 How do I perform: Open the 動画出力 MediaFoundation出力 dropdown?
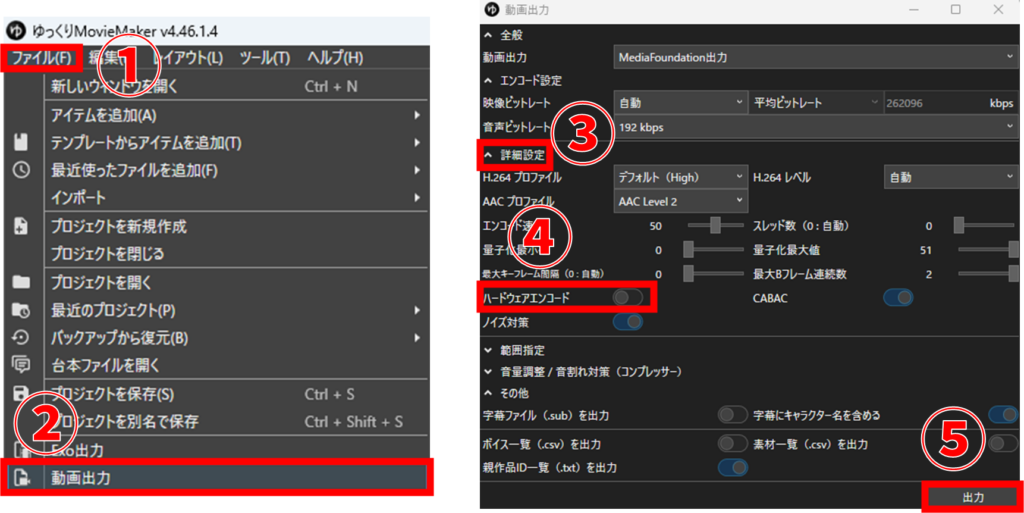coord(815,57)
